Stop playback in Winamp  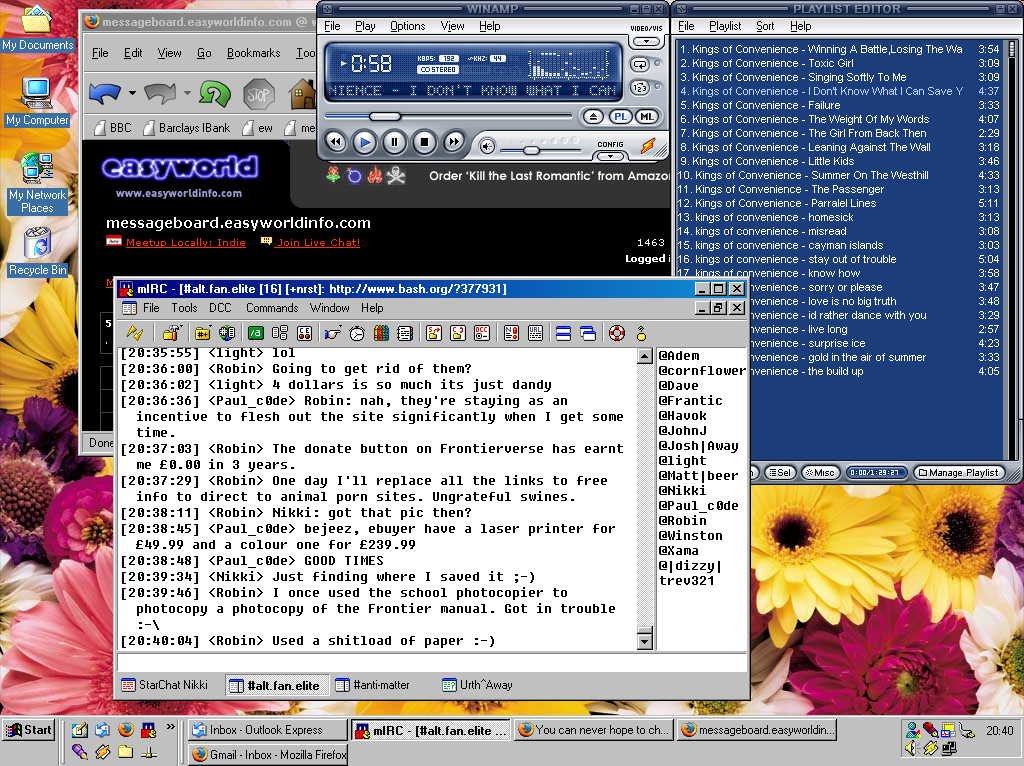point(424,142)
